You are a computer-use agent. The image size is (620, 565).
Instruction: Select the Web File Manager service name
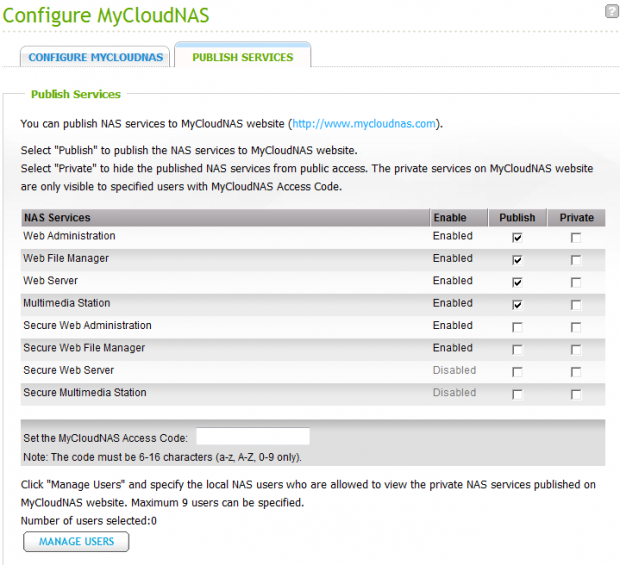(x=66, y=258)
